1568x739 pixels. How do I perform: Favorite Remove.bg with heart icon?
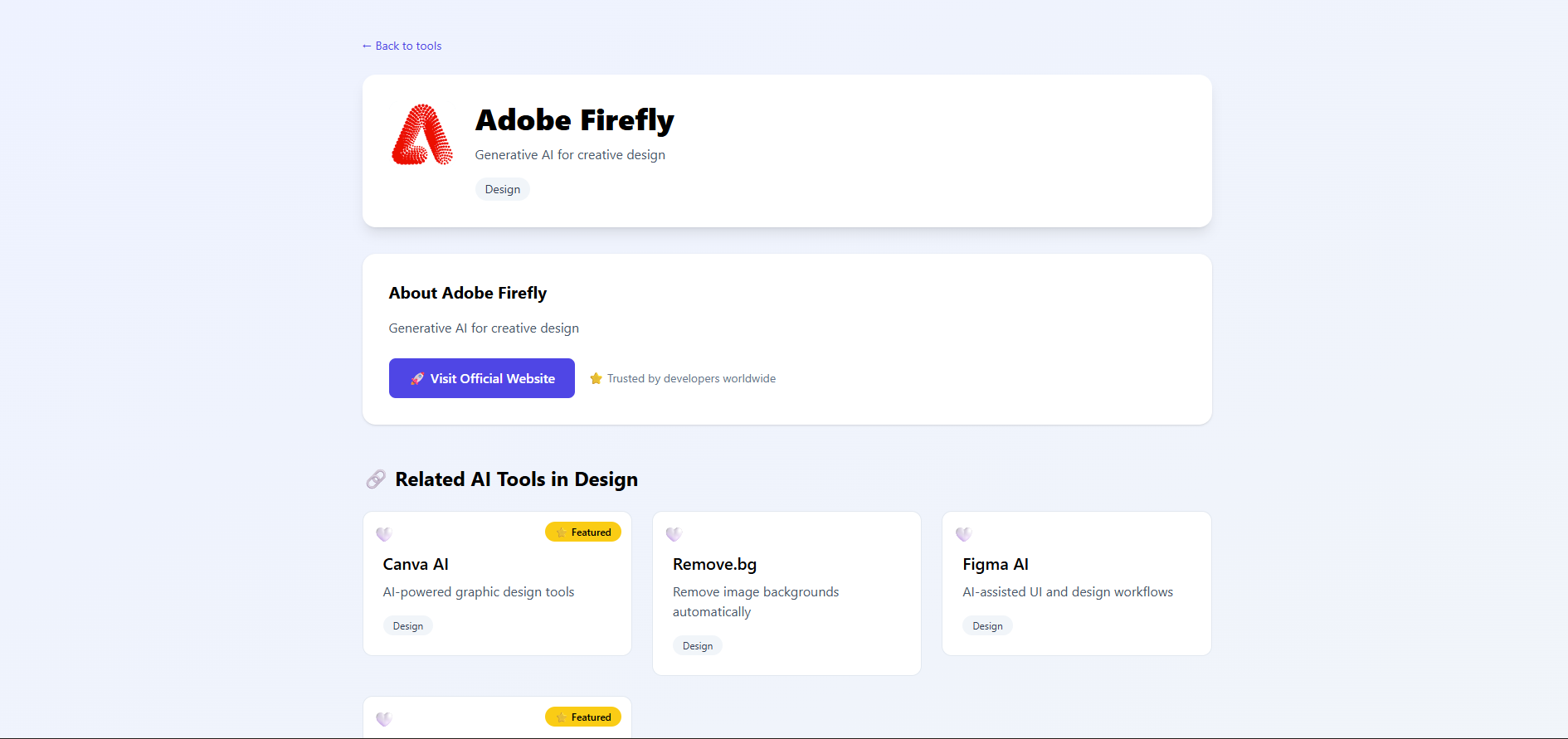coord(674,534)
